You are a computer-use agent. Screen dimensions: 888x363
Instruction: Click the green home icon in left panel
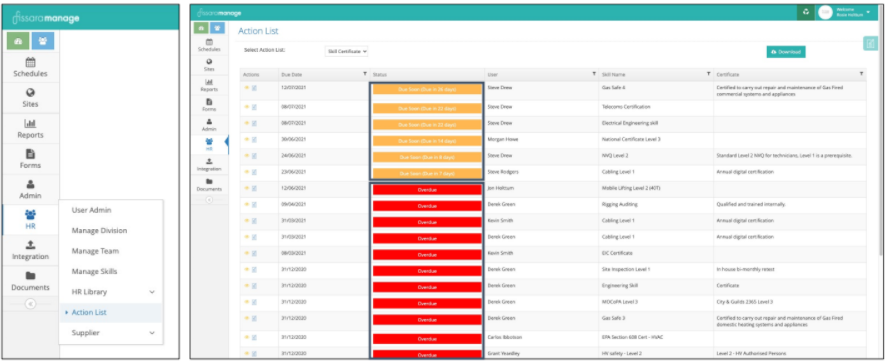click(18, 41)
